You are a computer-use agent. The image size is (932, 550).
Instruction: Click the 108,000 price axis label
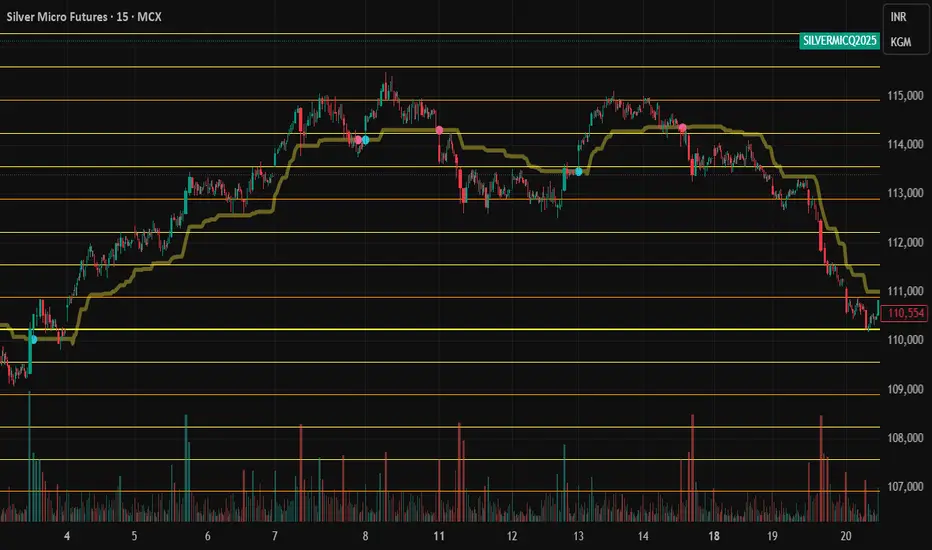click(905, 438)
